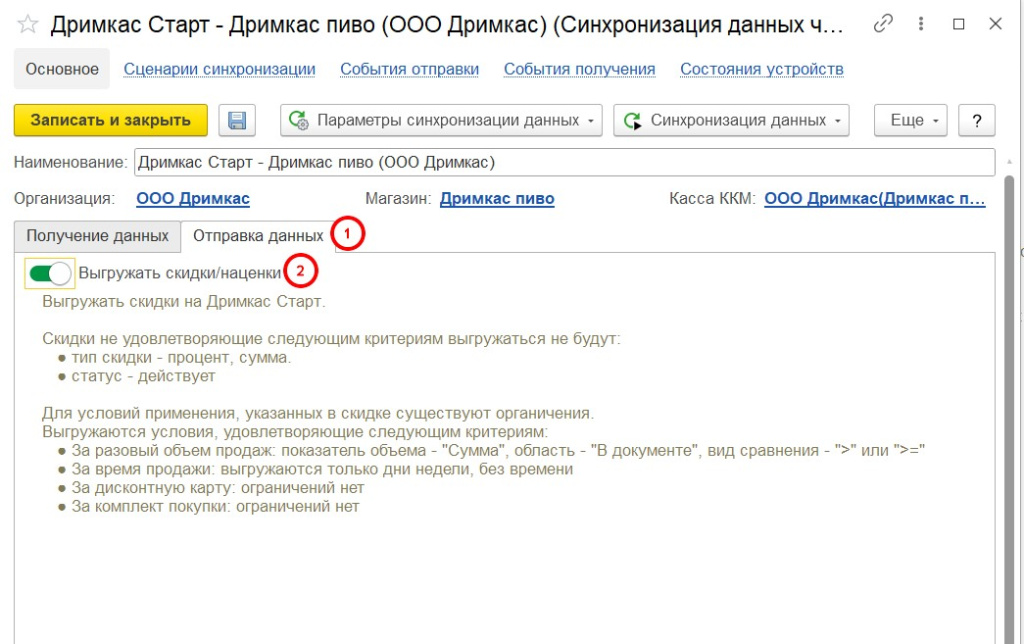Select the Отправка данных tab
Viewport: 1024px width, 644px height.
coord(258,236)
